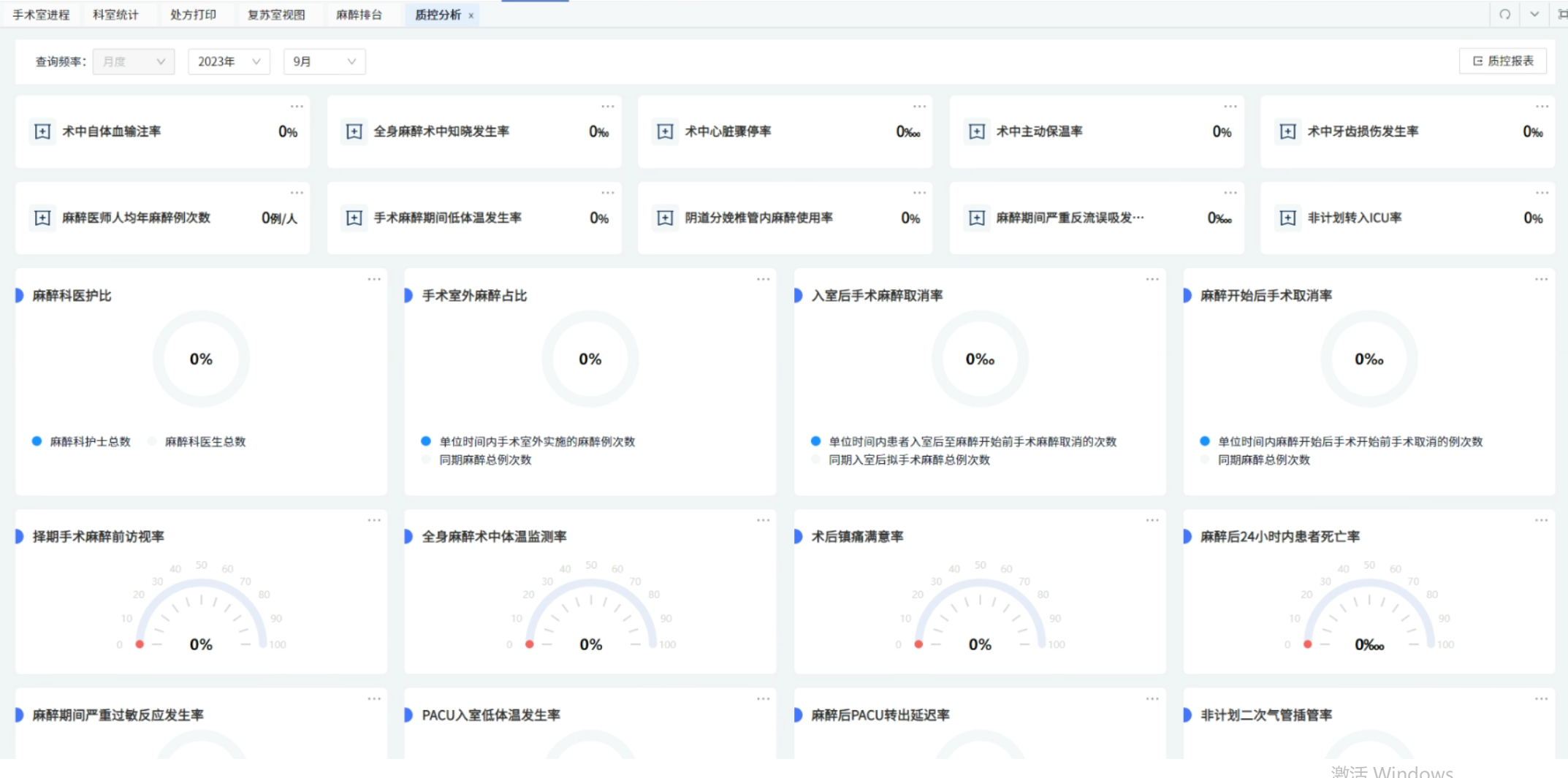Click the 入室后手术麻醉取消率 donut chart

(x=980, y=359)
